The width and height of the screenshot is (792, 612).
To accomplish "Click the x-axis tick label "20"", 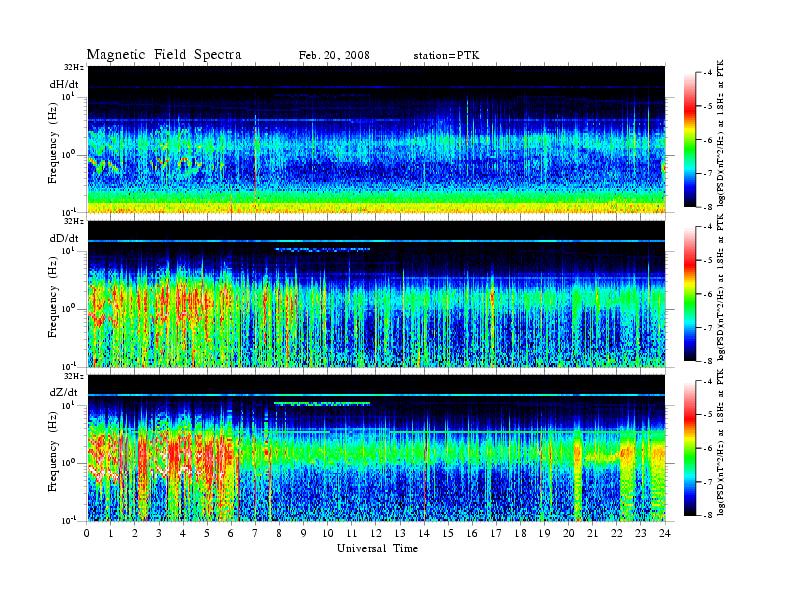I will tap(568, 534).
